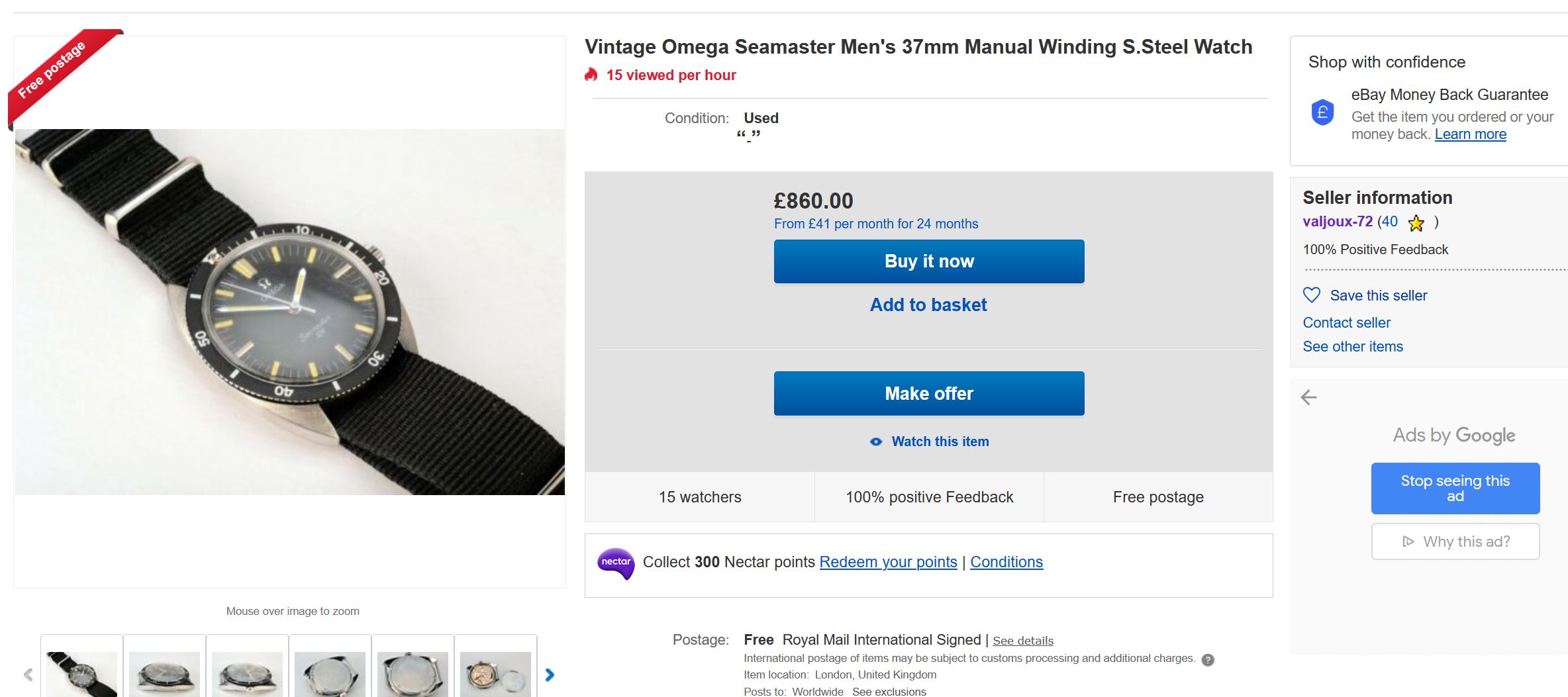Click the heart icon to save this seller
1568x697 pixels.
pyautogui.click(x=1311, y=295)
